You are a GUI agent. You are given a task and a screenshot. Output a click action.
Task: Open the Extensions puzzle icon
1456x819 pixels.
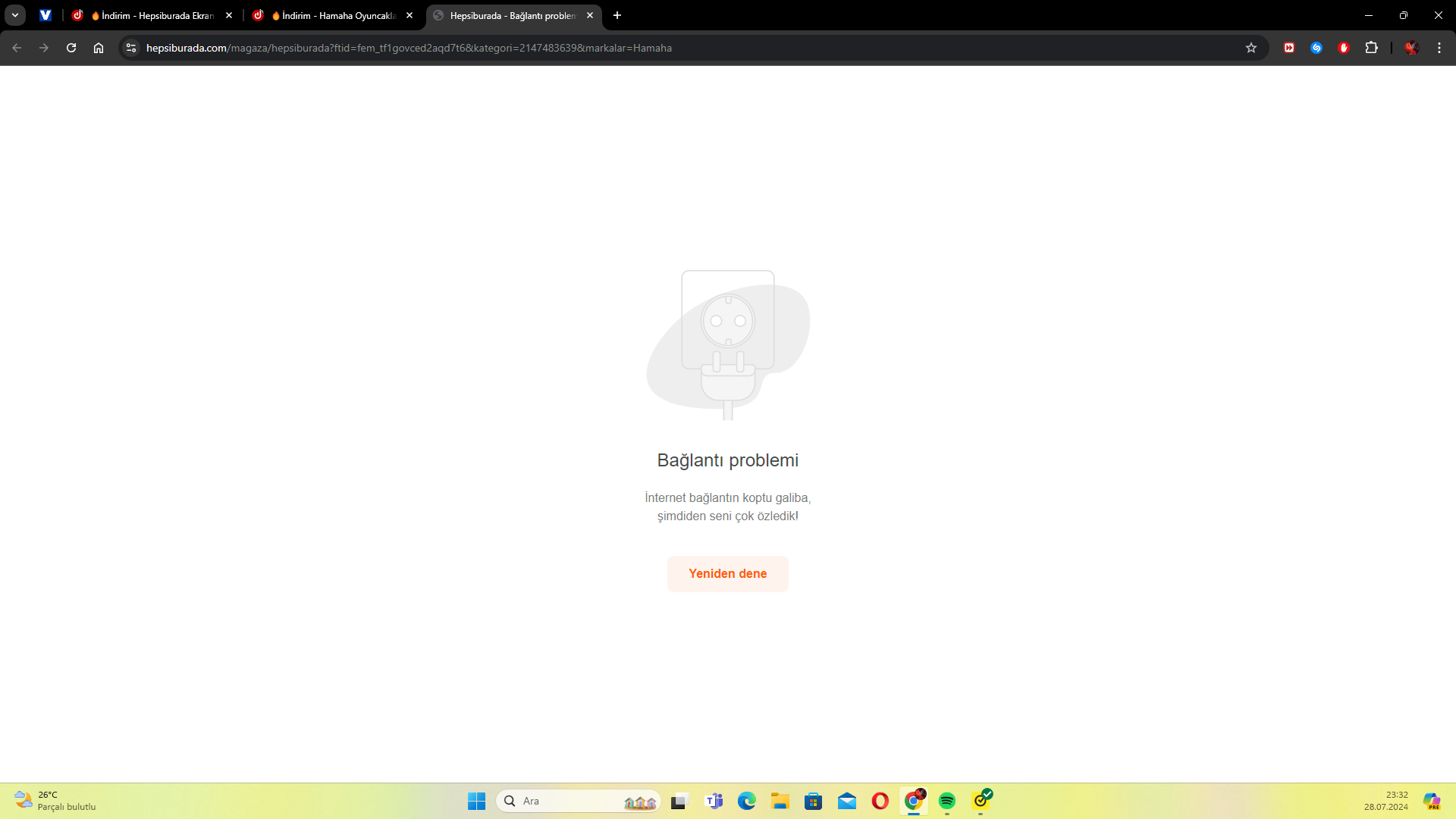[1371, 48]
